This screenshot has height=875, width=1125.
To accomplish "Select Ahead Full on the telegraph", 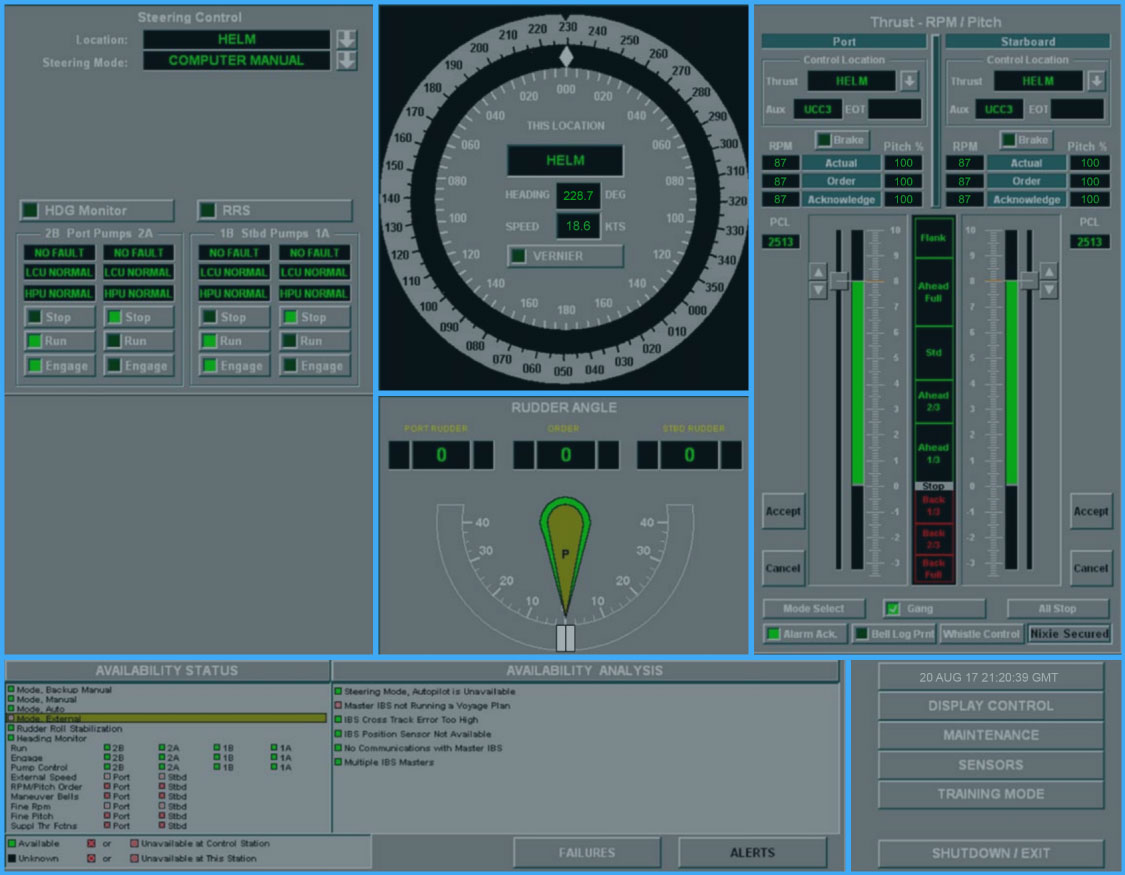I will (933, 292).
